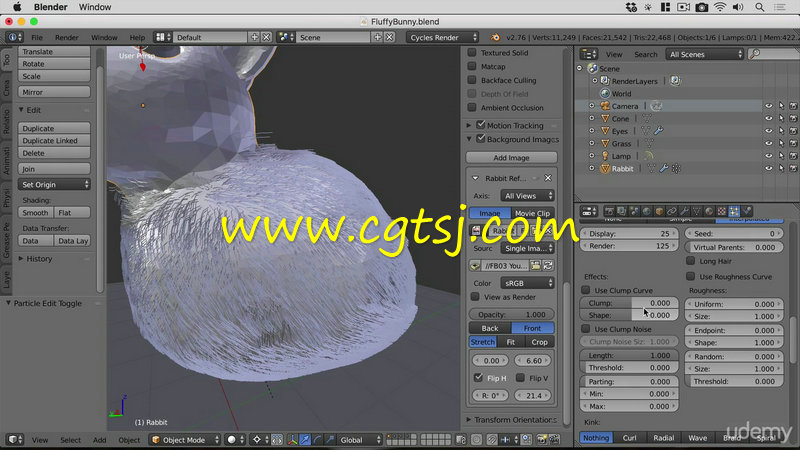Image resolution: width=800 pixels, height=450 pixels.
Task: Enable the Use Clump Curve checkbox
Action: 586,290
